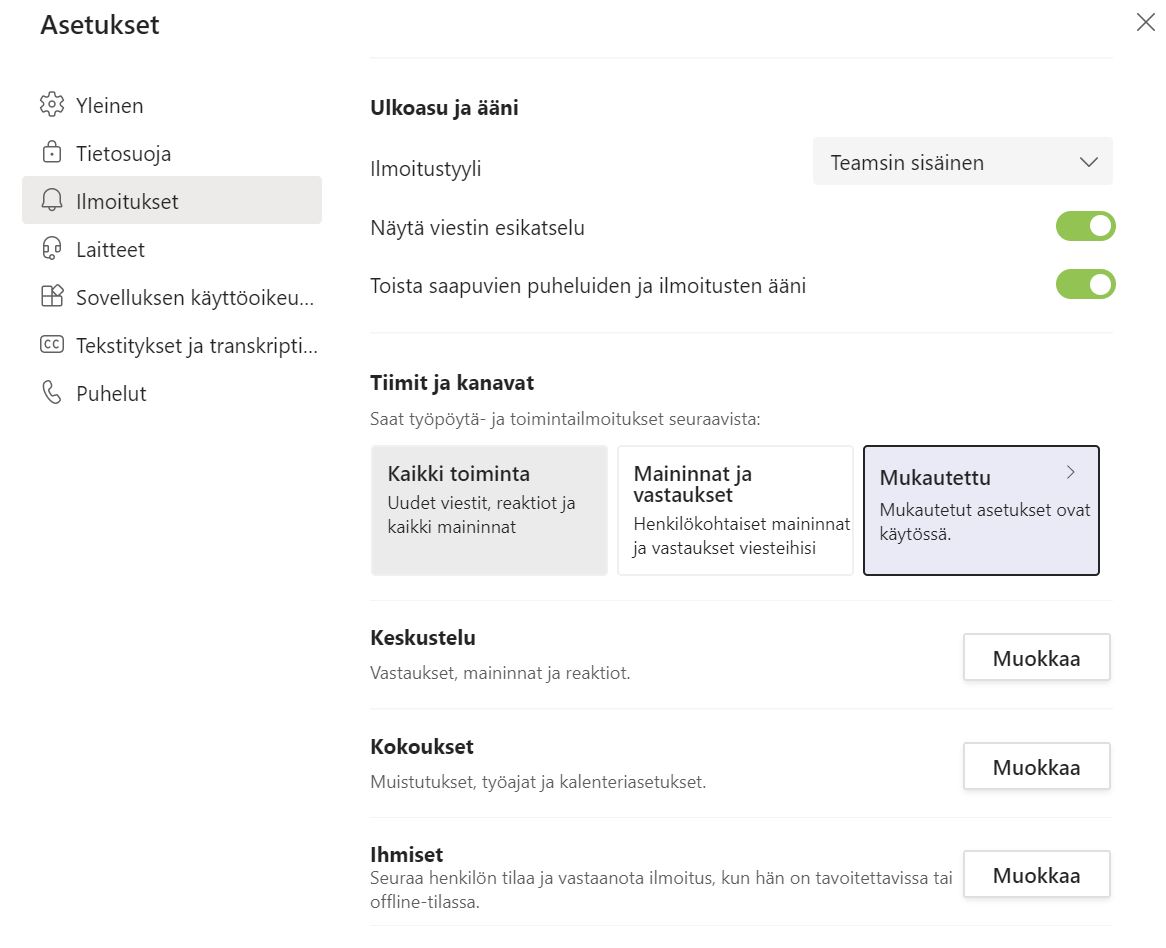Click the dropdown chevron arrow beside Teamsin sisäinen
The width and height of the screenshot is (1166, 948).
(1088, 162)
